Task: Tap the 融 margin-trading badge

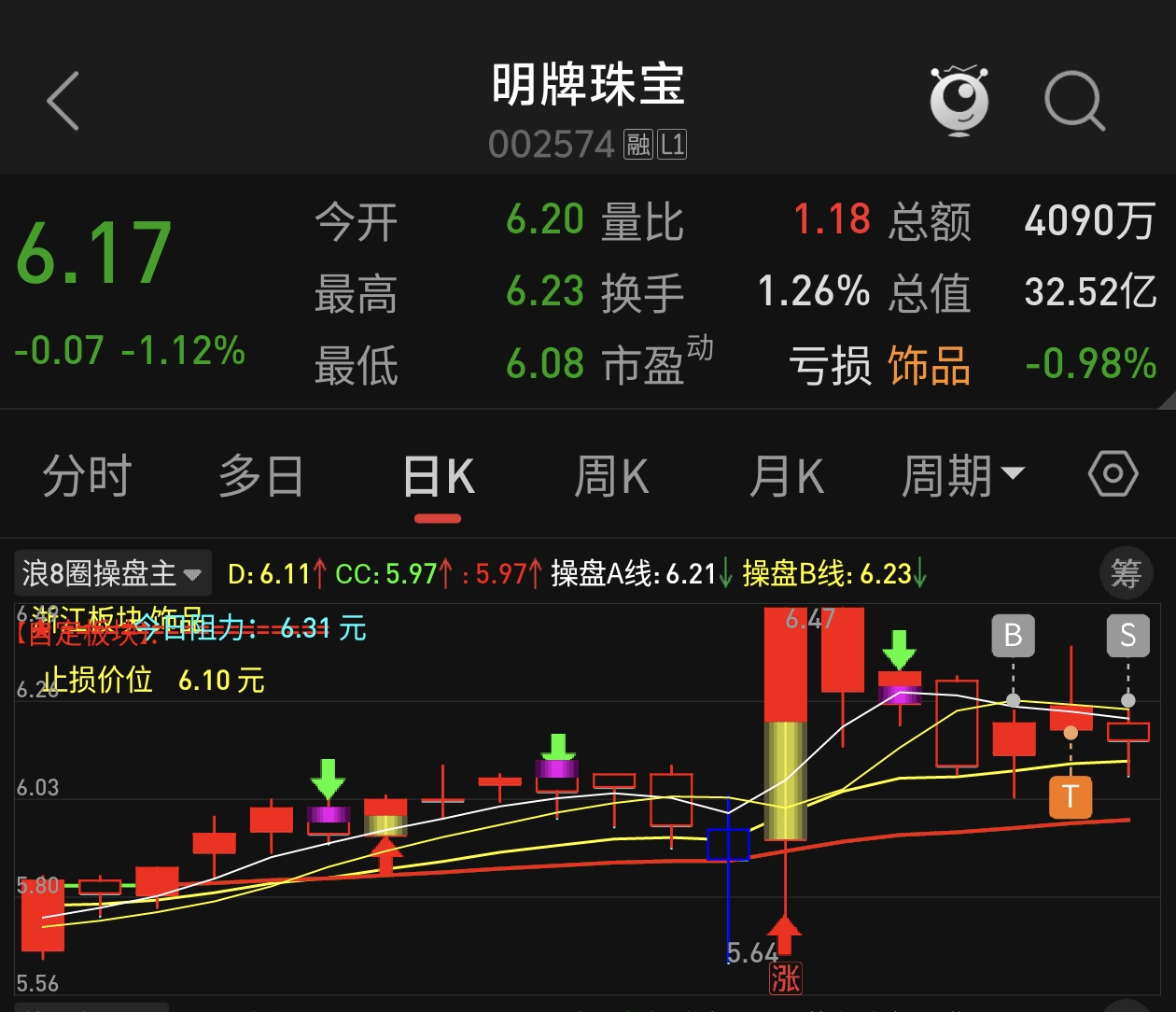Action: pos(638,145)
